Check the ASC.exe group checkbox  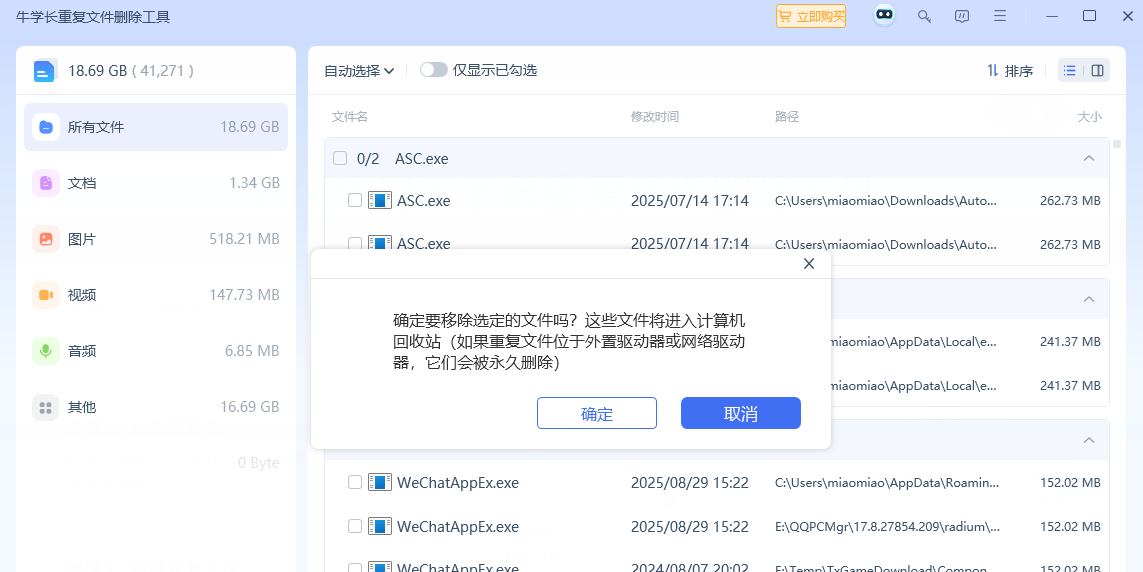pos(340,158)
